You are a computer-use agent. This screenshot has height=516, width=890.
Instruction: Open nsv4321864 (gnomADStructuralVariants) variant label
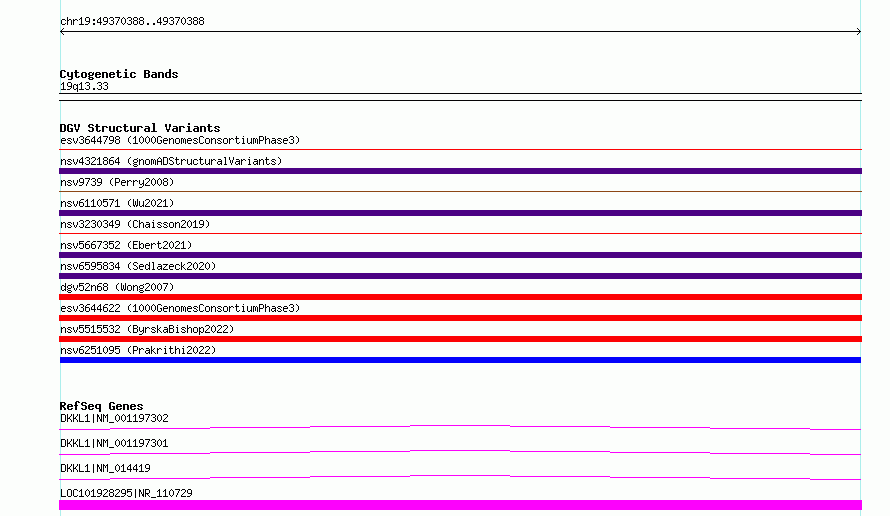pos(171,161)
